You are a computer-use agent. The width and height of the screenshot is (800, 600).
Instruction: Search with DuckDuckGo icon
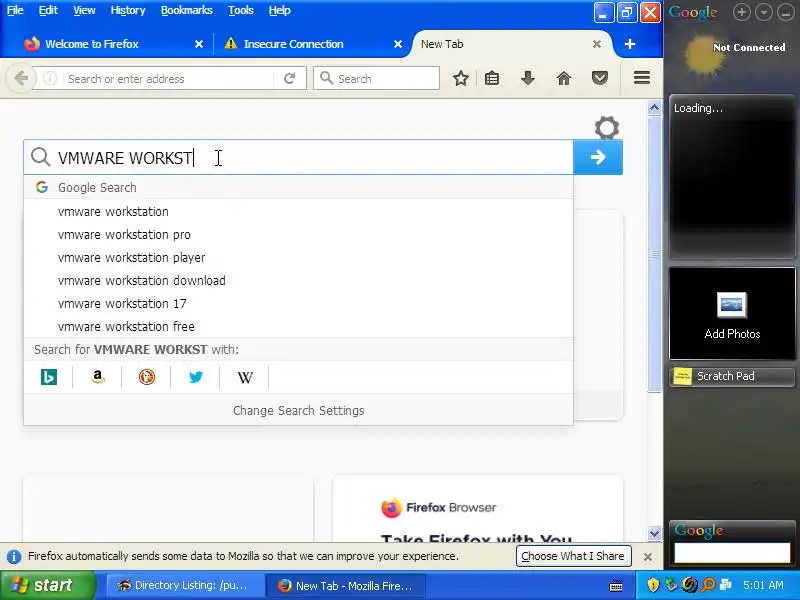tap(146, 377)
